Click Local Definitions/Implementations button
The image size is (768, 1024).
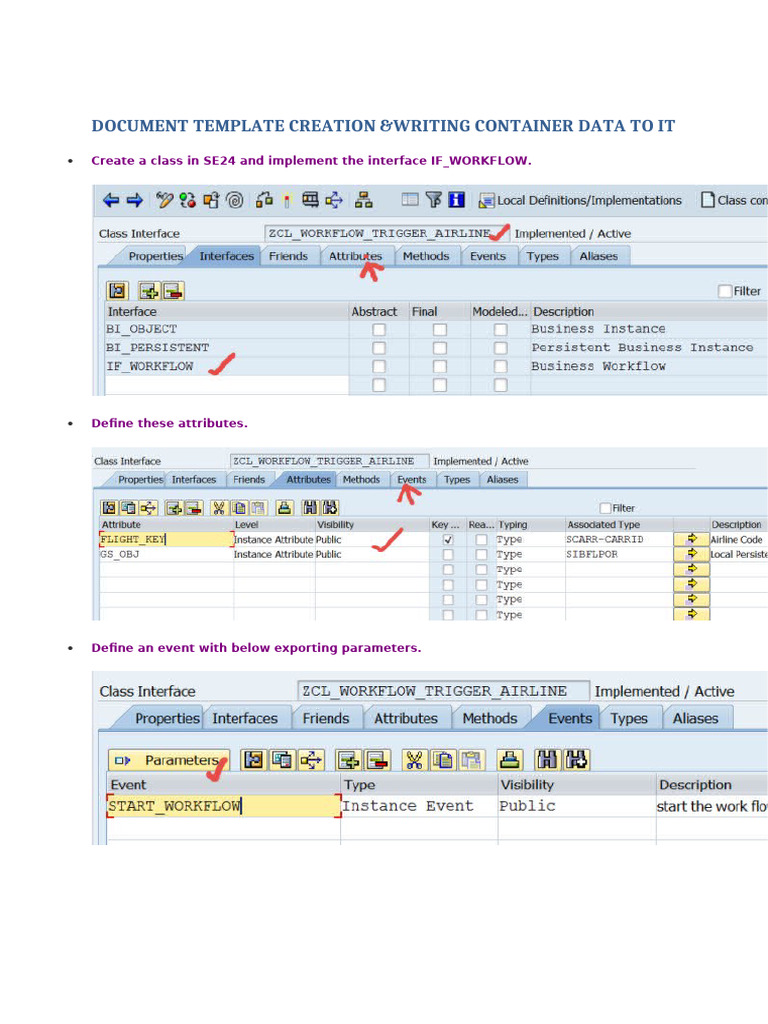coord(580,200)
